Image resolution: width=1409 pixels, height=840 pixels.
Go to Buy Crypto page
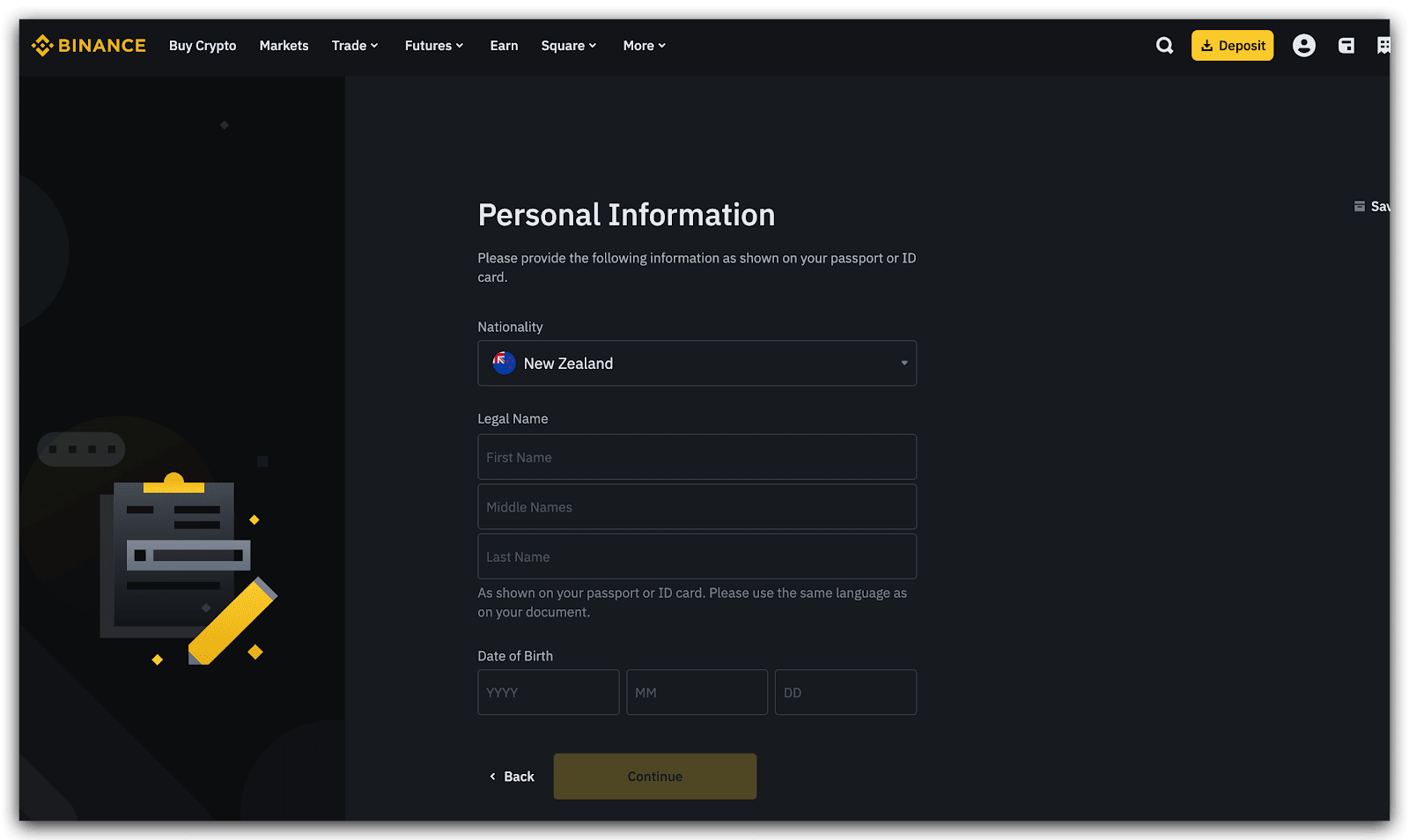click(203, 46)
